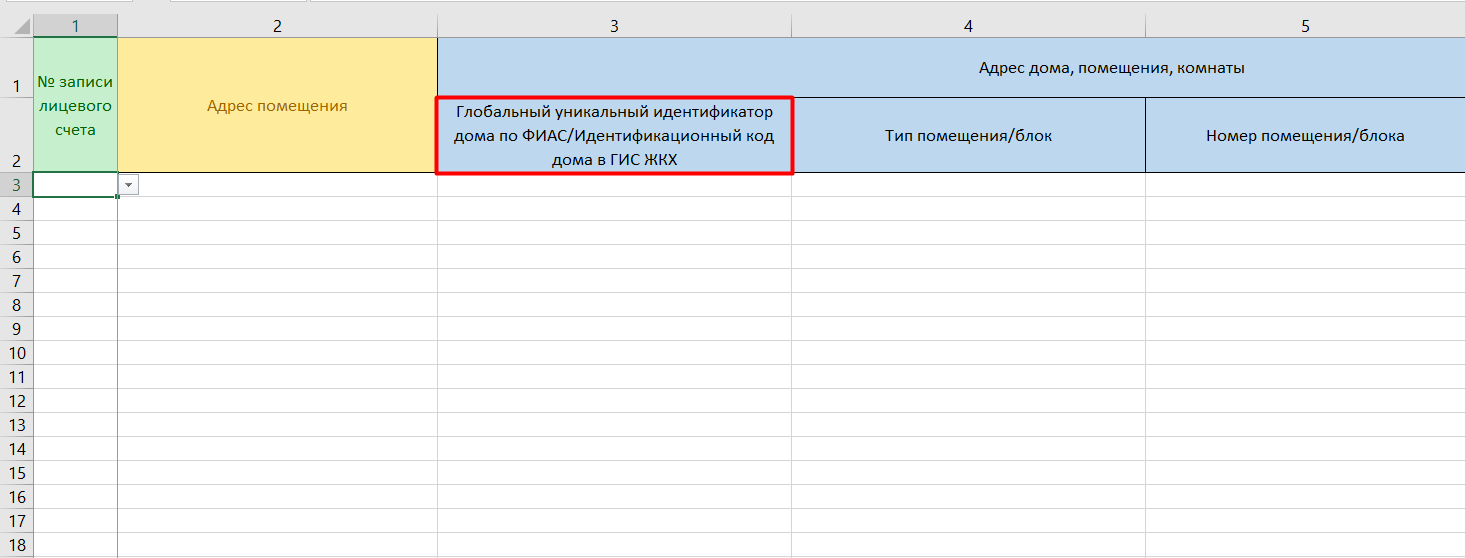Select row header 5
This screenshot has height=558, width=1465.
pos(16,233)
